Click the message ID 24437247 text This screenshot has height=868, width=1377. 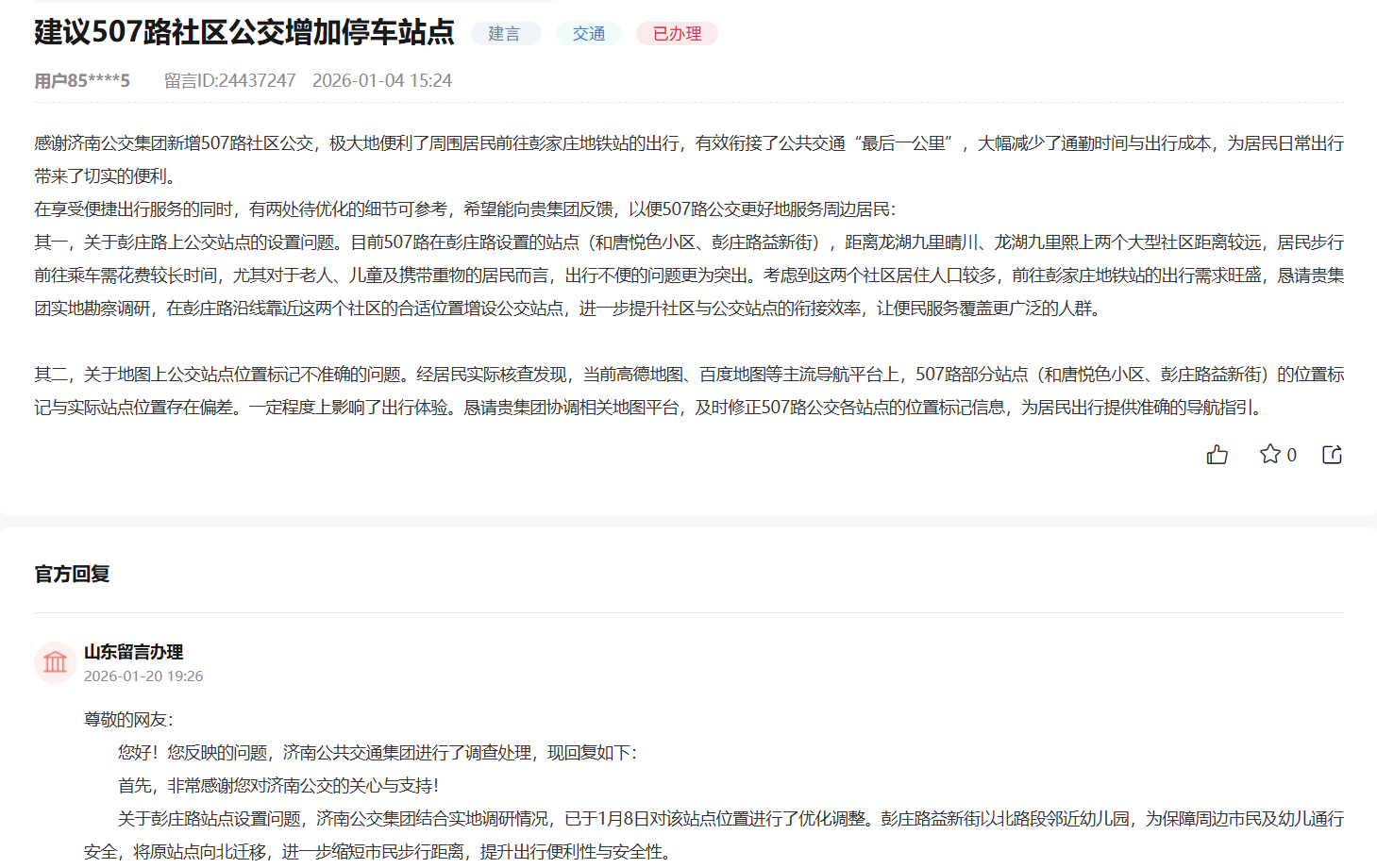coord(226,80)
